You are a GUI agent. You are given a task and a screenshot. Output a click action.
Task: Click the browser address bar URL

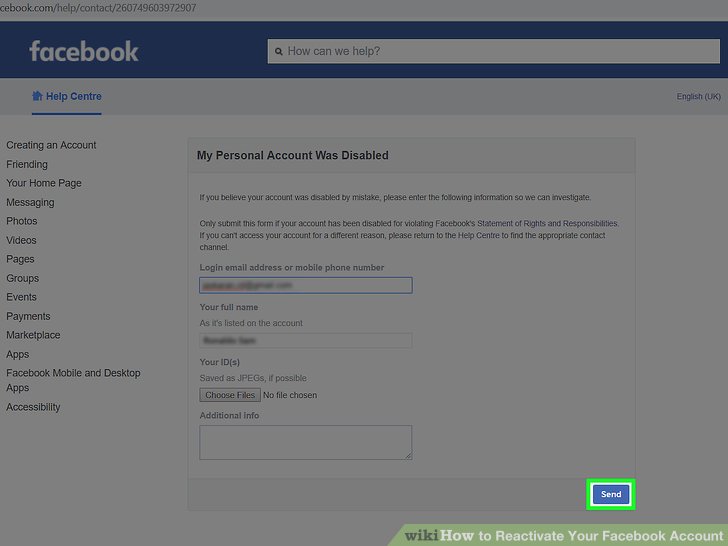[98, 8]
